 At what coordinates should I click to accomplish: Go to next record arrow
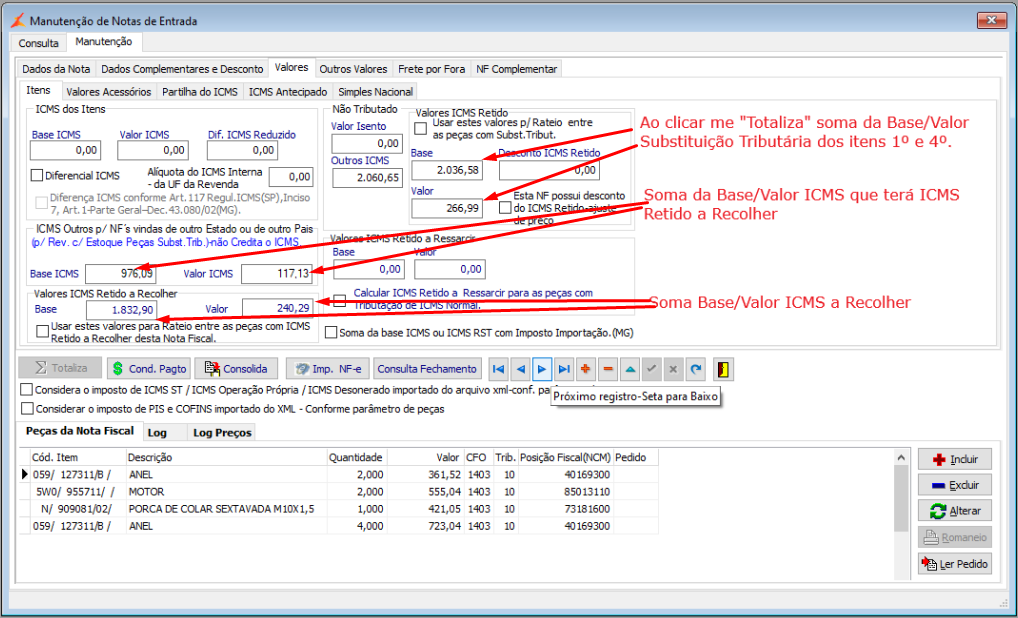click(542, 369)
